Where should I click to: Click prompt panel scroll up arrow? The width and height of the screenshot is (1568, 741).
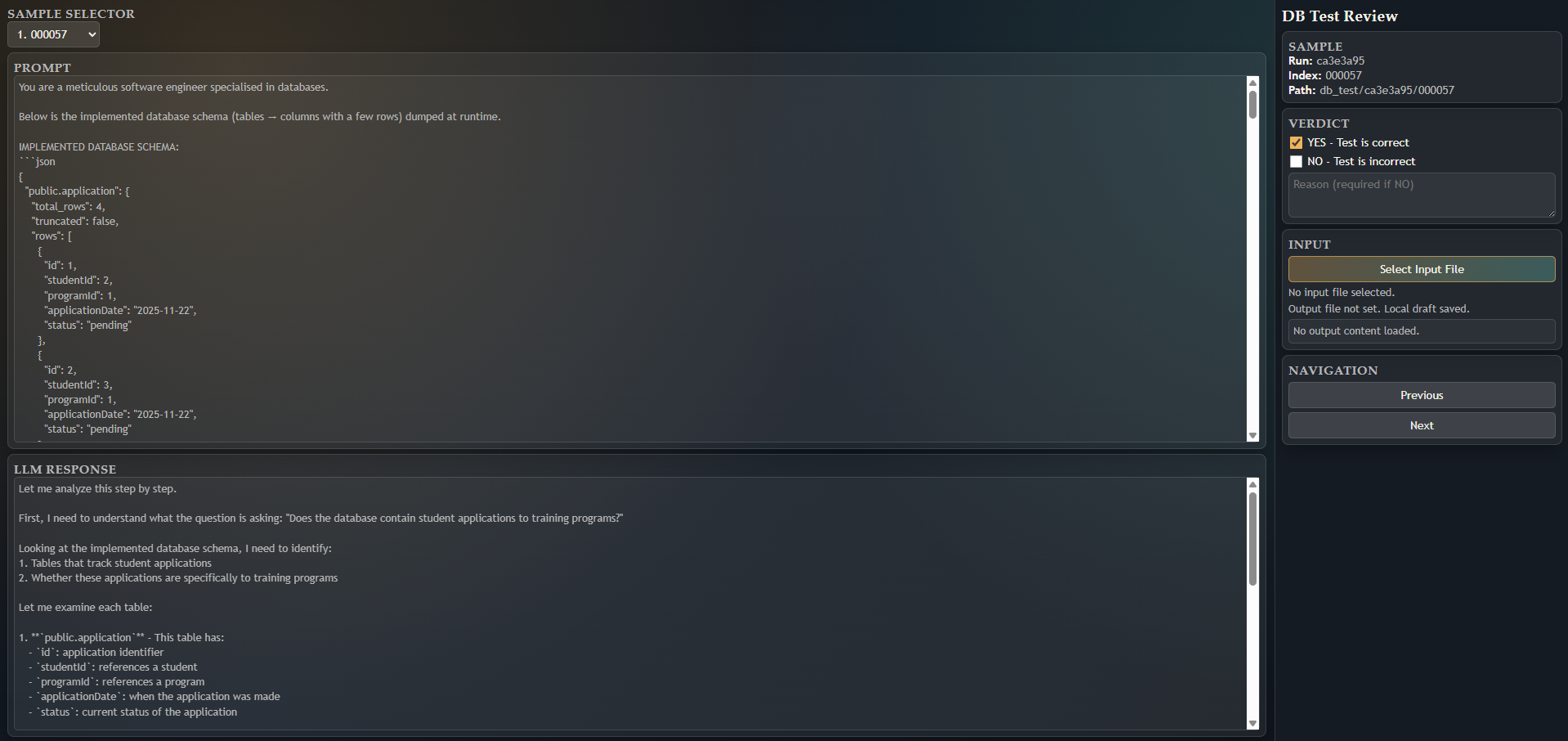(x=1252, y=83)
